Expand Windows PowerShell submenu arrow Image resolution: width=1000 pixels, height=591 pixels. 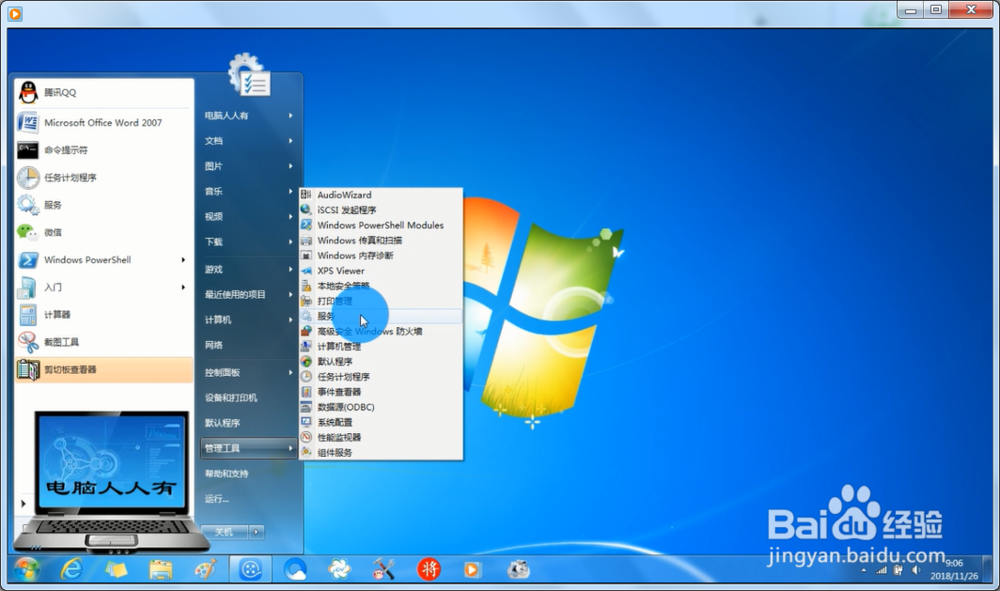pyautogui.click(x=183, y=259)
